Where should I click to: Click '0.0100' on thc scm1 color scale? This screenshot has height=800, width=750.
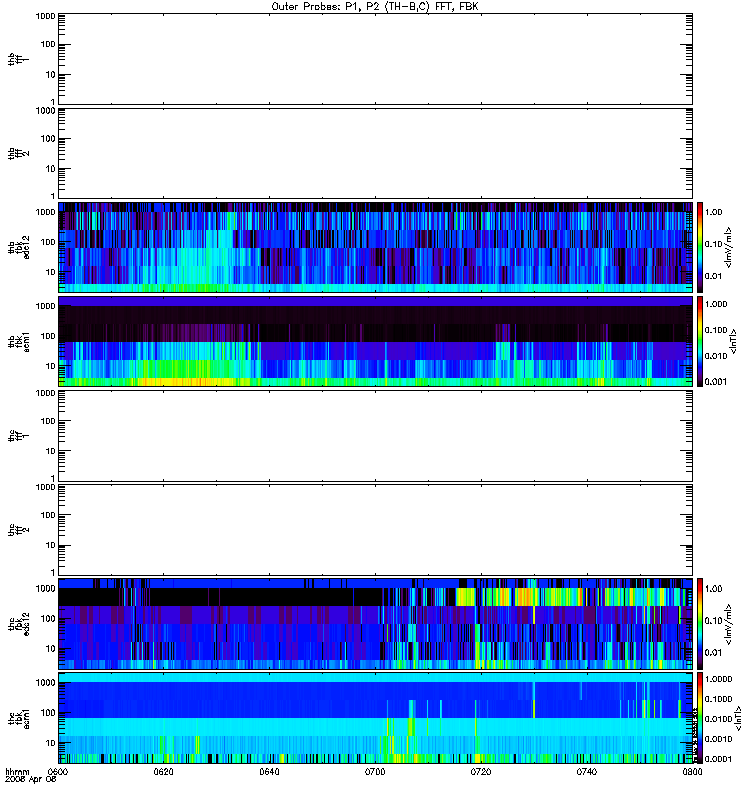coord(718,719)
